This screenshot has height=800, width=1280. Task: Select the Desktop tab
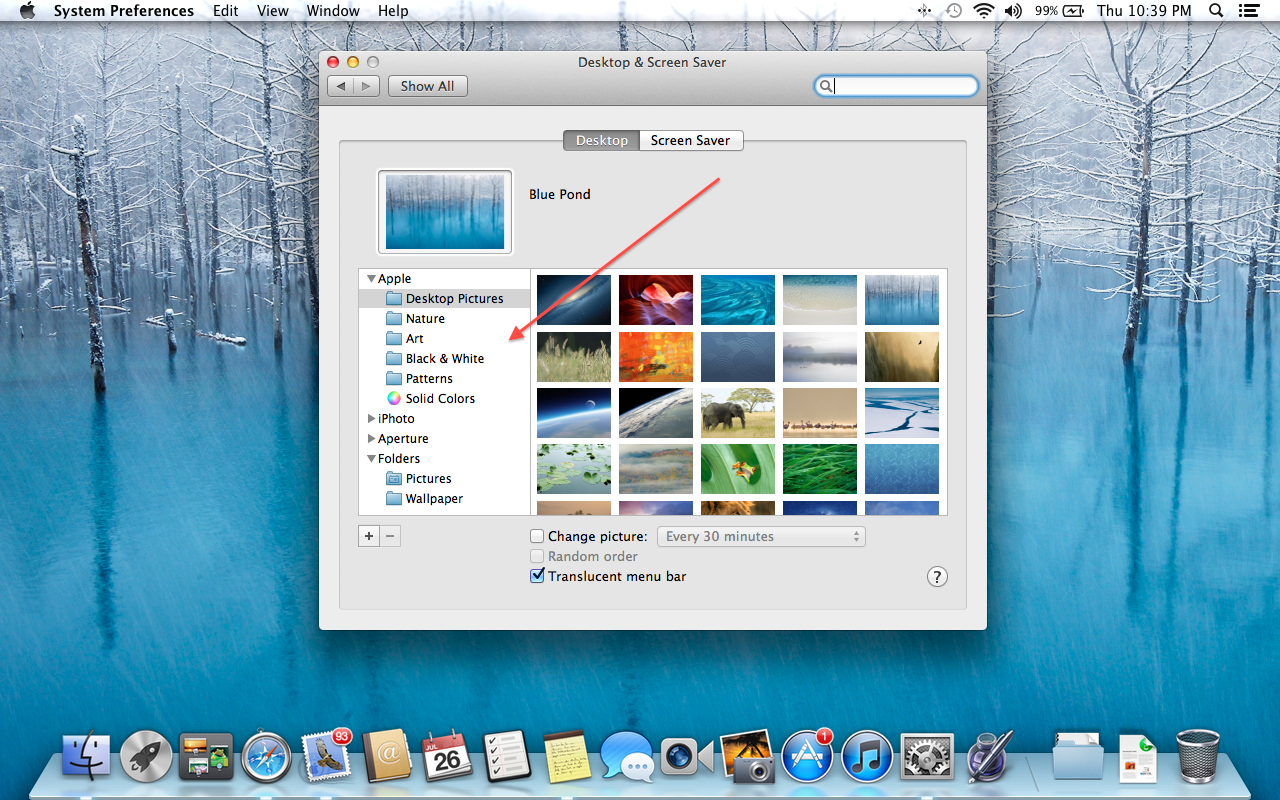tap(601, 141)
